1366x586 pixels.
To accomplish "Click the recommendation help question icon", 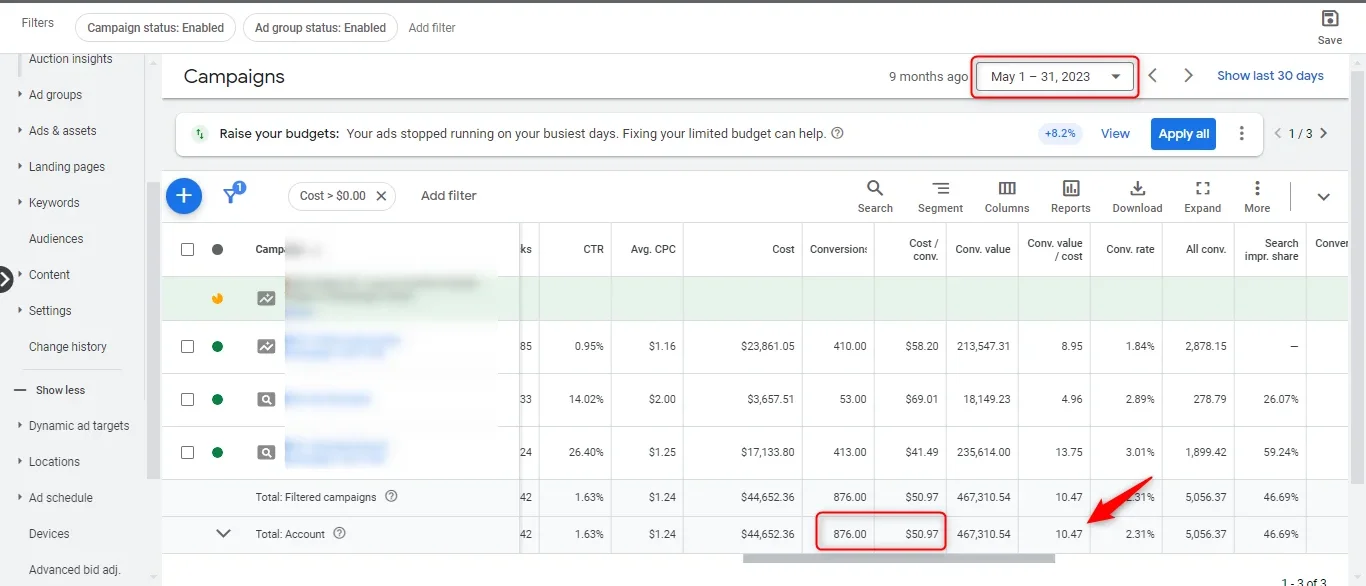I will coord(838,133).
